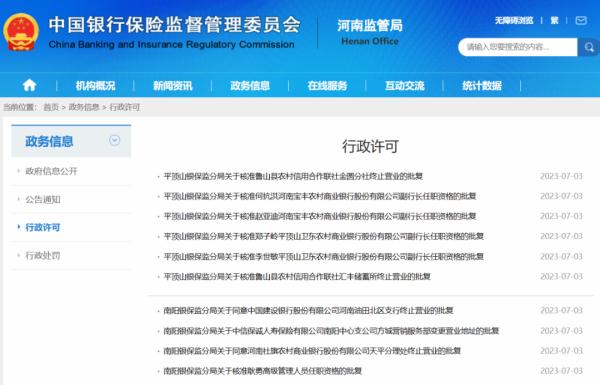600x385 pixels.
Task: Click the 行政许可 page heading
Action: coord(370,146)
